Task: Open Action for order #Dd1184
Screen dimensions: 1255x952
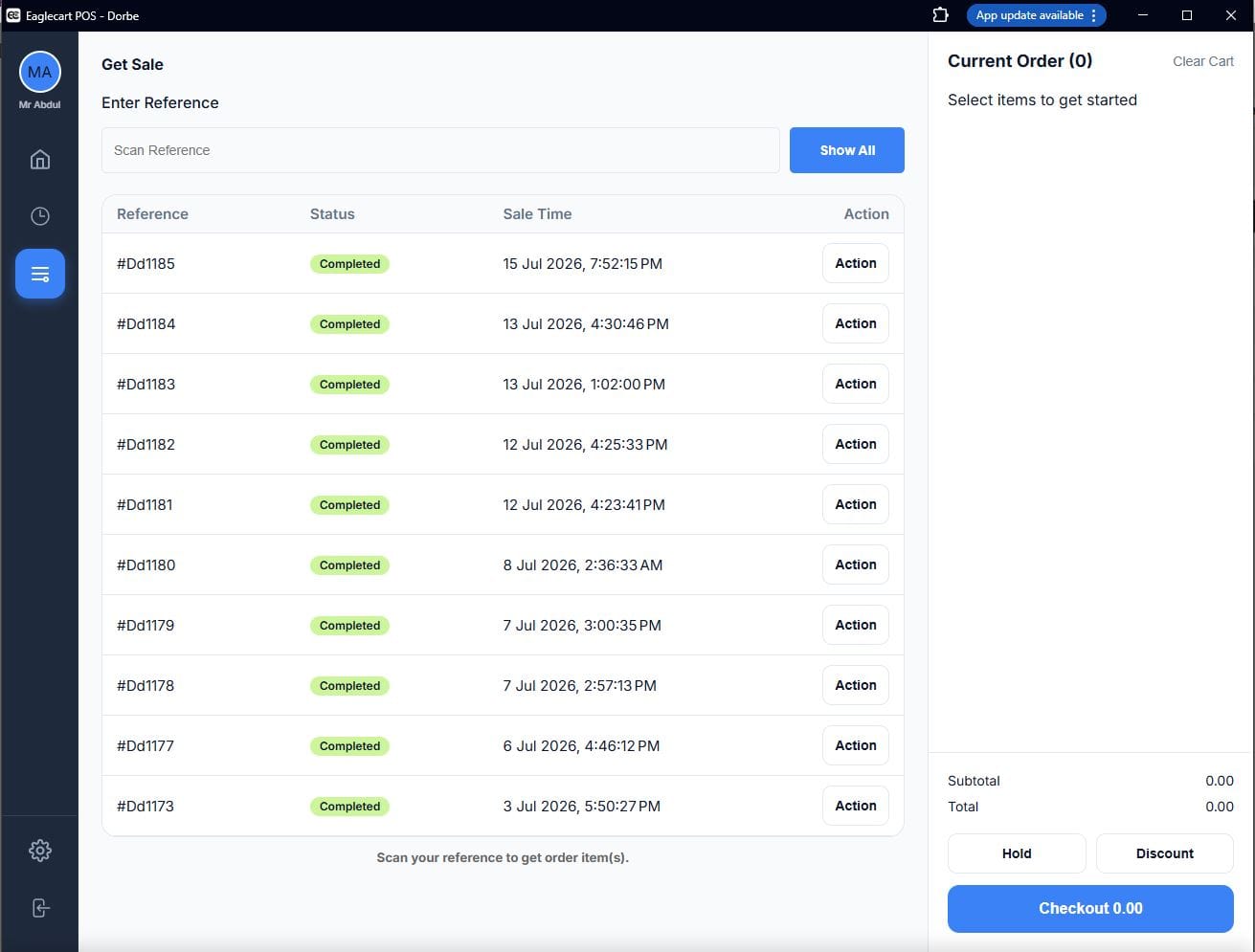Action: tap(856, 323)
